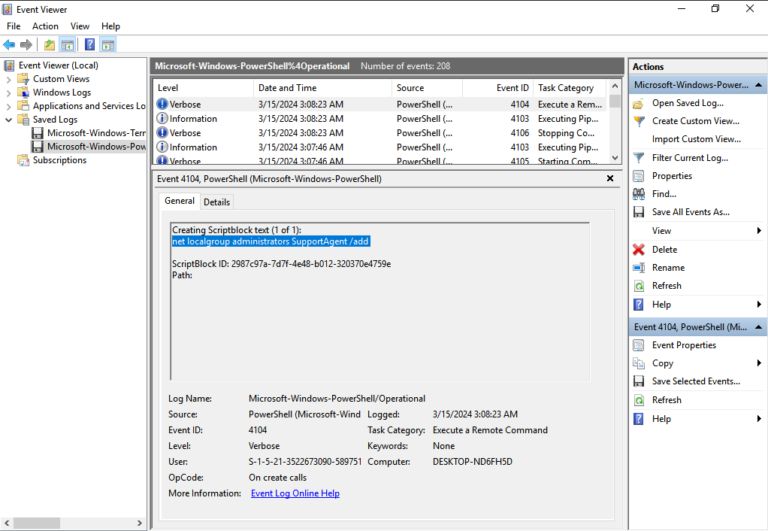Switch to the Details tab
The height and width of the screenshot is (531, 768).
216,202
